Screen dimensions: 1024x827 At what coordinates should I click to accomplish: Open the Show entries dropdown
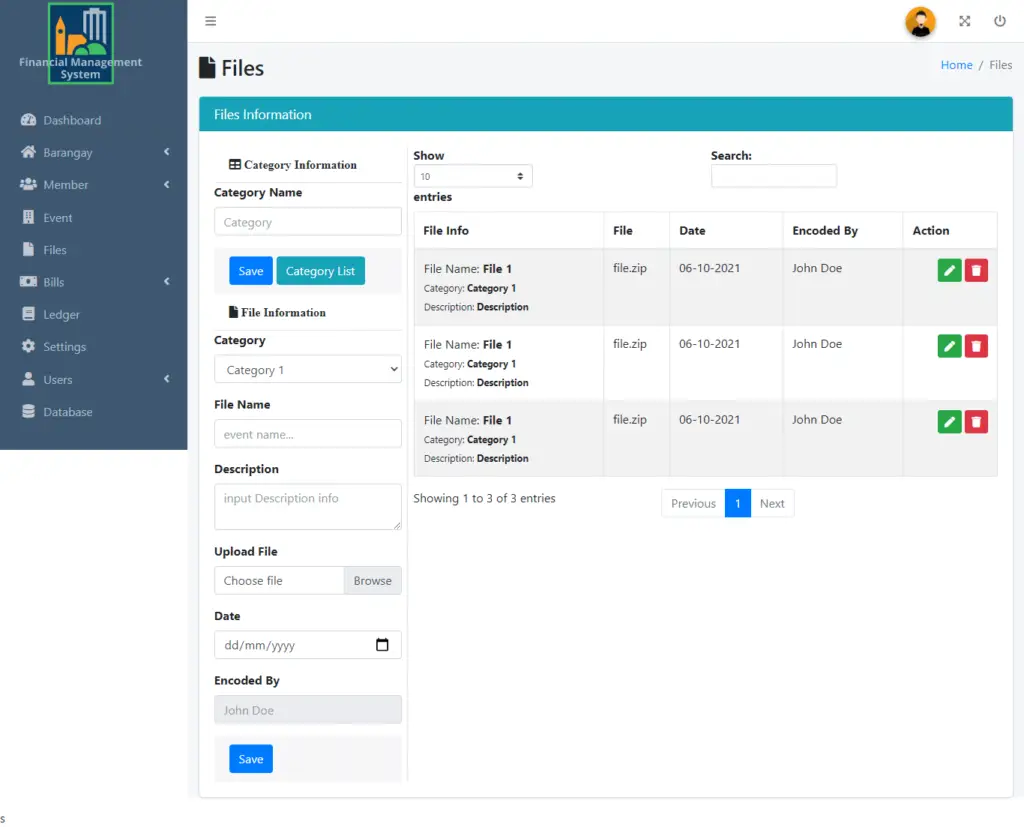click(x=472, y=175)
